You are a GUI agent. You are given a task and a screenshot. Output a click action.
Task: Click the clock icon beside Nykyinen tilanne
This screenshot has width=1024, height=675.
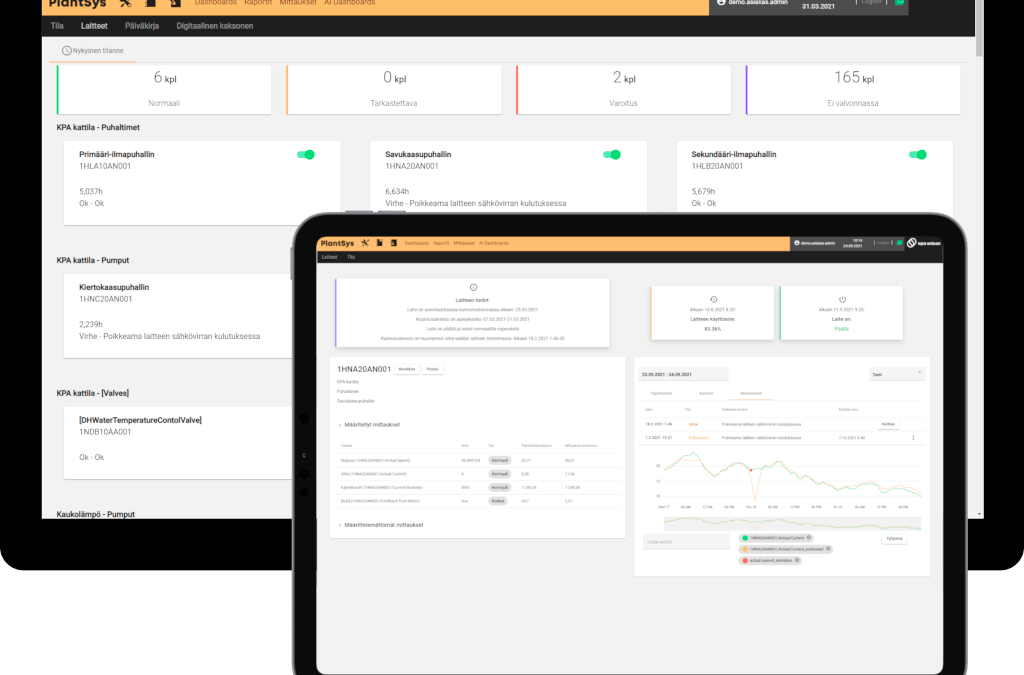(67, 50)
